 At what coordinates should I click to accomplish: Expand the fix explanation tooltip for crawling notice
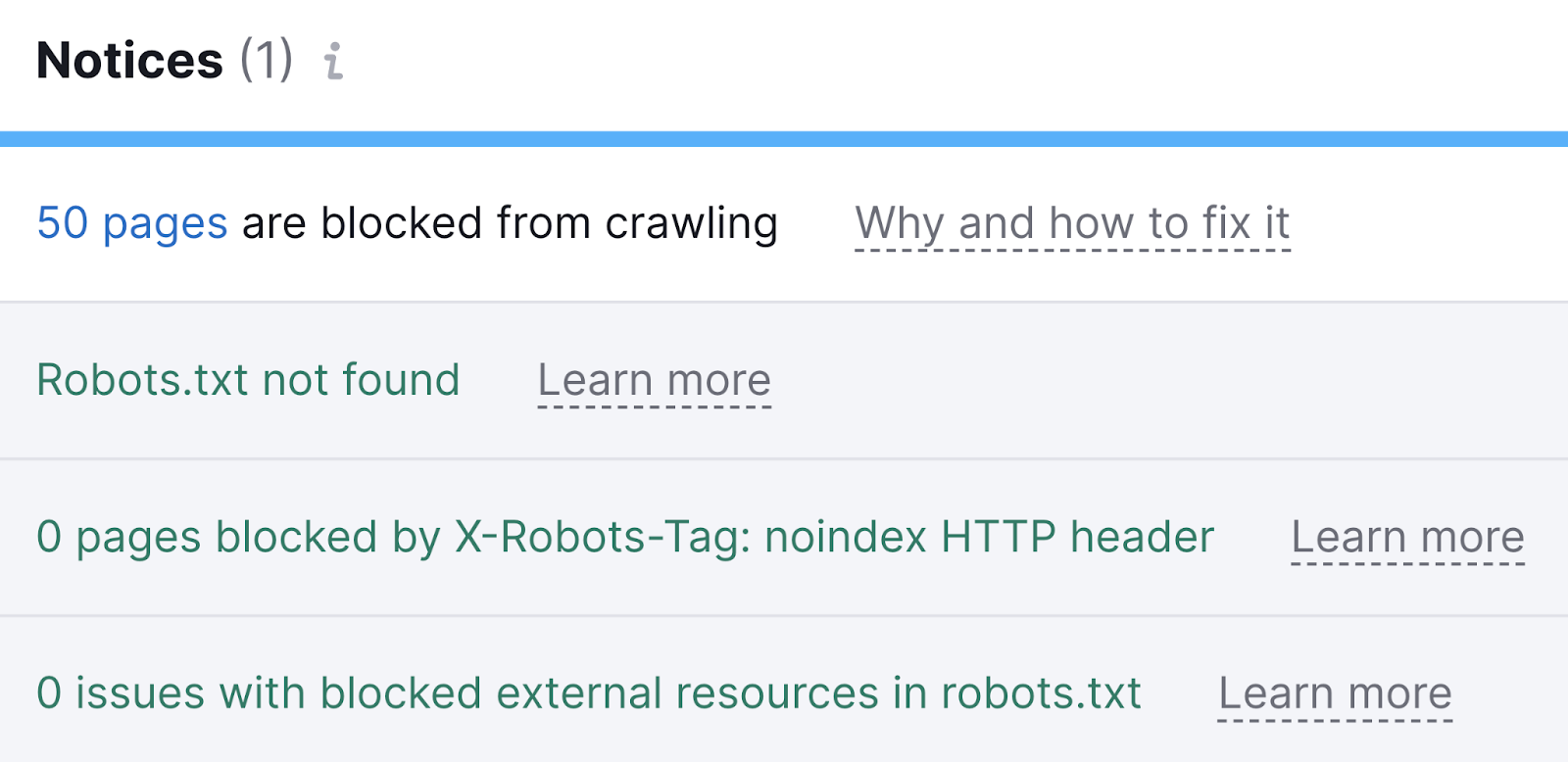pyautogui.click(x=1072, y=223)
